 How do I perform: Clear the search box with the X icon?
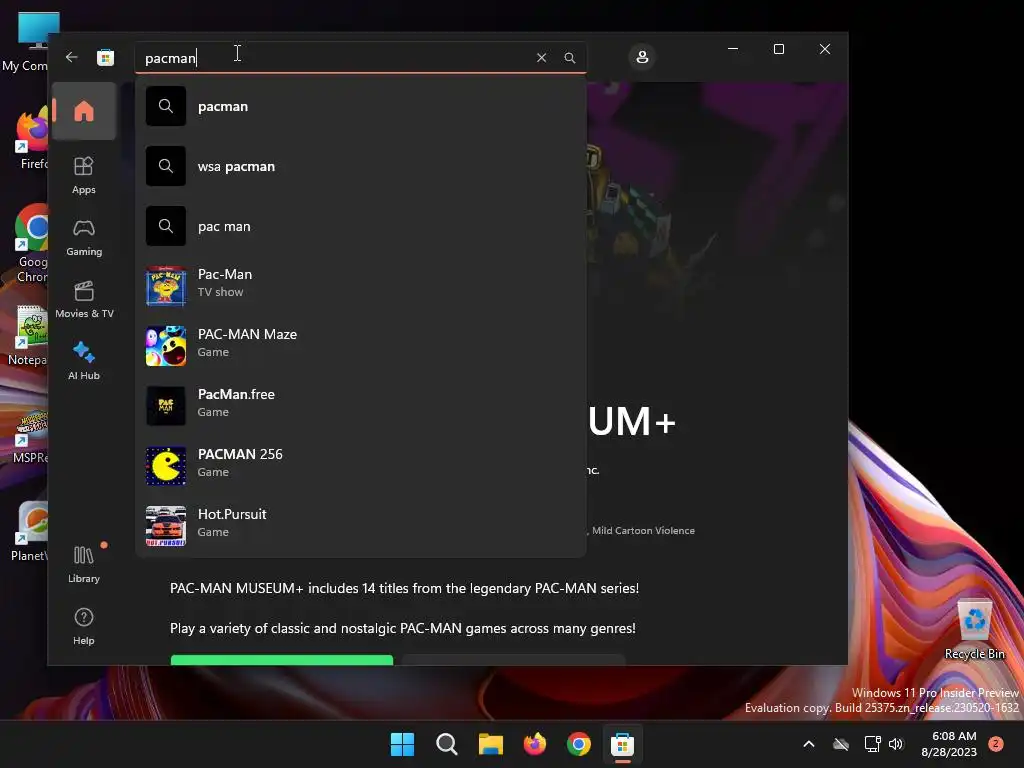click(x=541, y=58)
